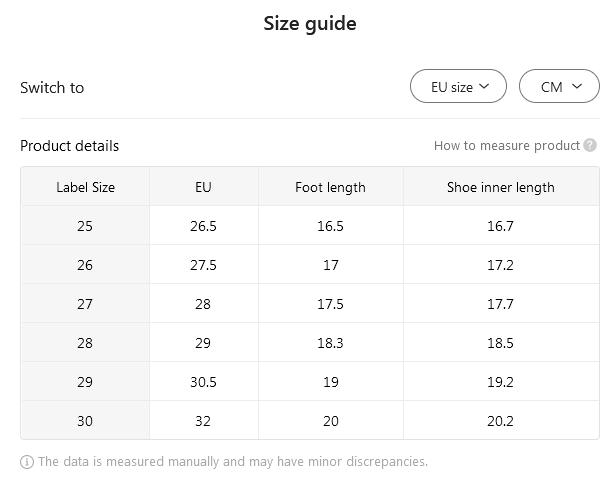This screenshot has width=610, height=481.
Task: Click the info icon beside disclaimer
Action: 26,462
